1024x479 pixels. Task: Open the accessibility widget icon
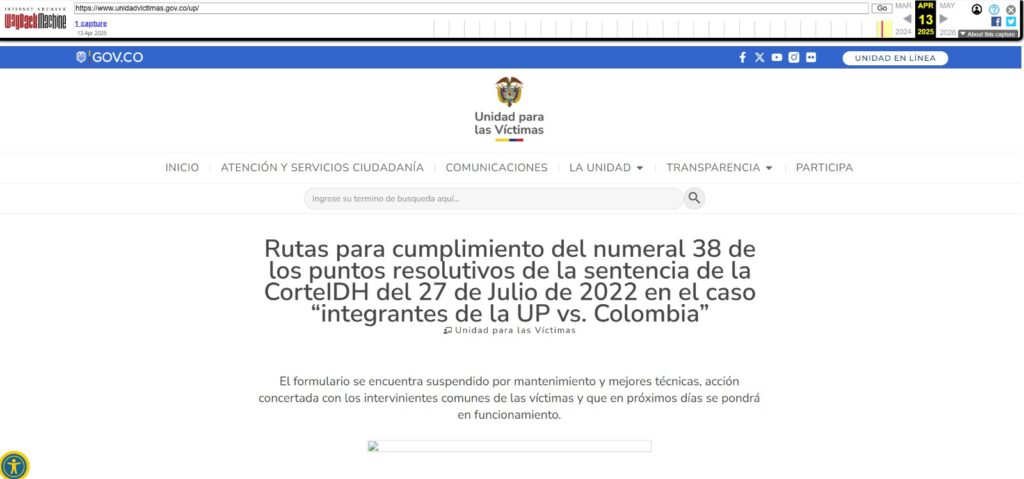pos(14,465)
